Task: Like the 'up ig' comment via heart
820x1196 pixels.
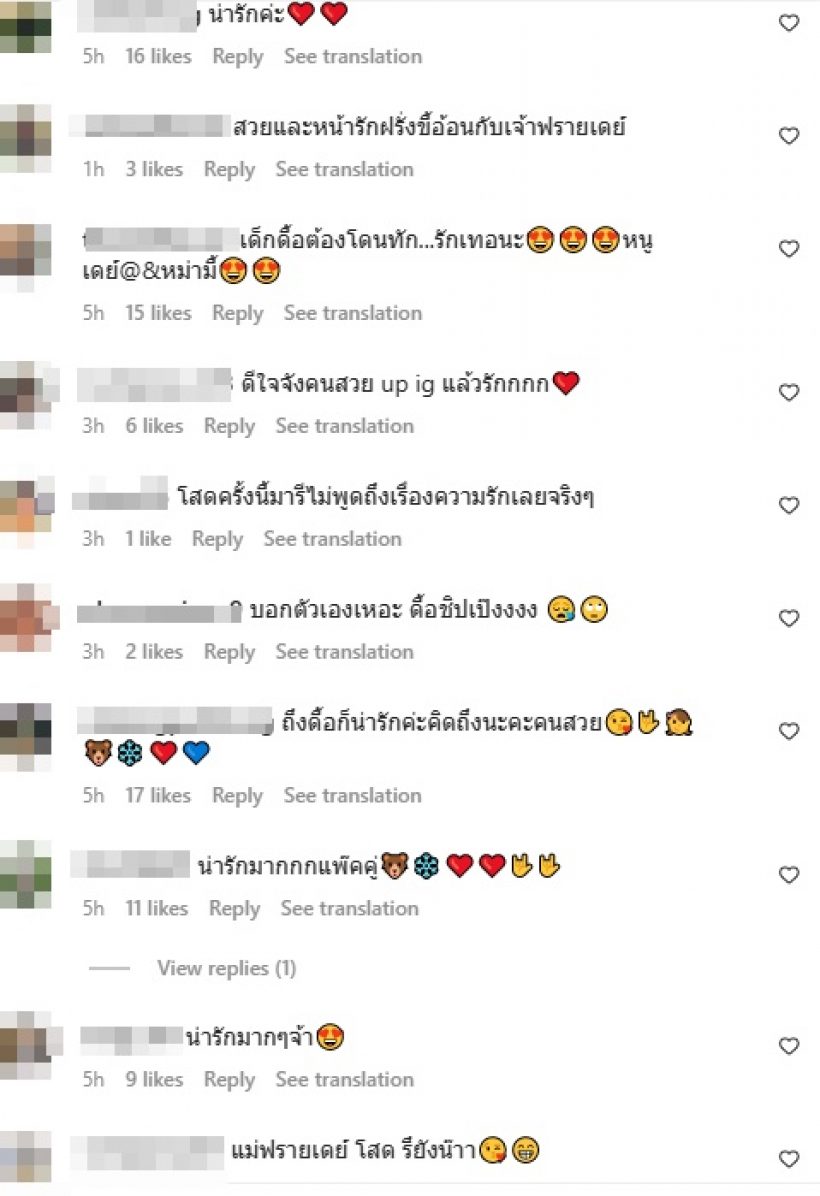Action: click(789, 392)
